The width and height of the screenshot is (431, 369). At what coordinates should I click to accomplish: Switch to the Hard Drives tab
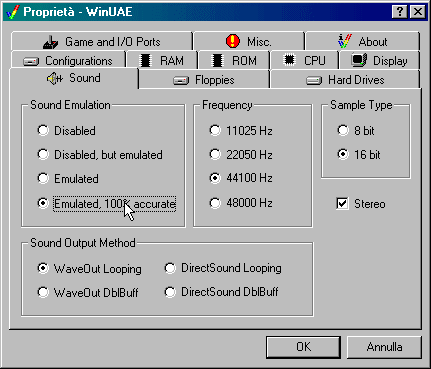pyautogui.click(x=345, y=80)
